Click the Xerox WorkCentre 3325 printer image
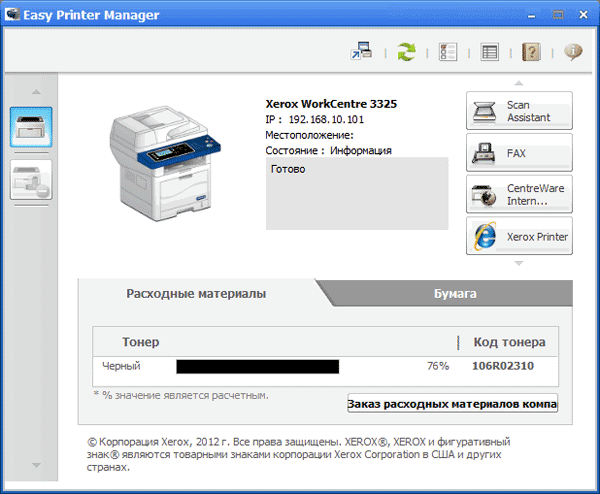The width and height of the screenshot is (600, 494). [165, 164]
